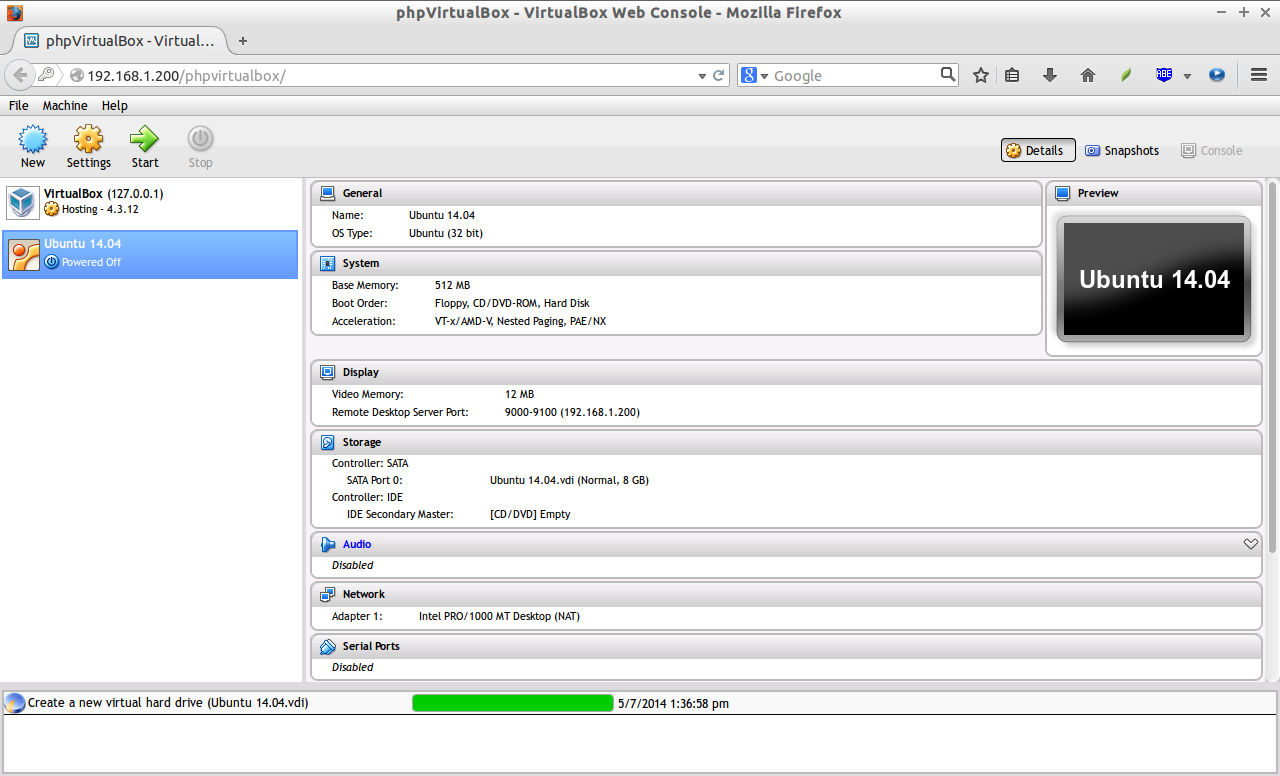Click the Network section icon
Image resolution: width=1280 pixels, height=776 pixels.
coord(327,594)
